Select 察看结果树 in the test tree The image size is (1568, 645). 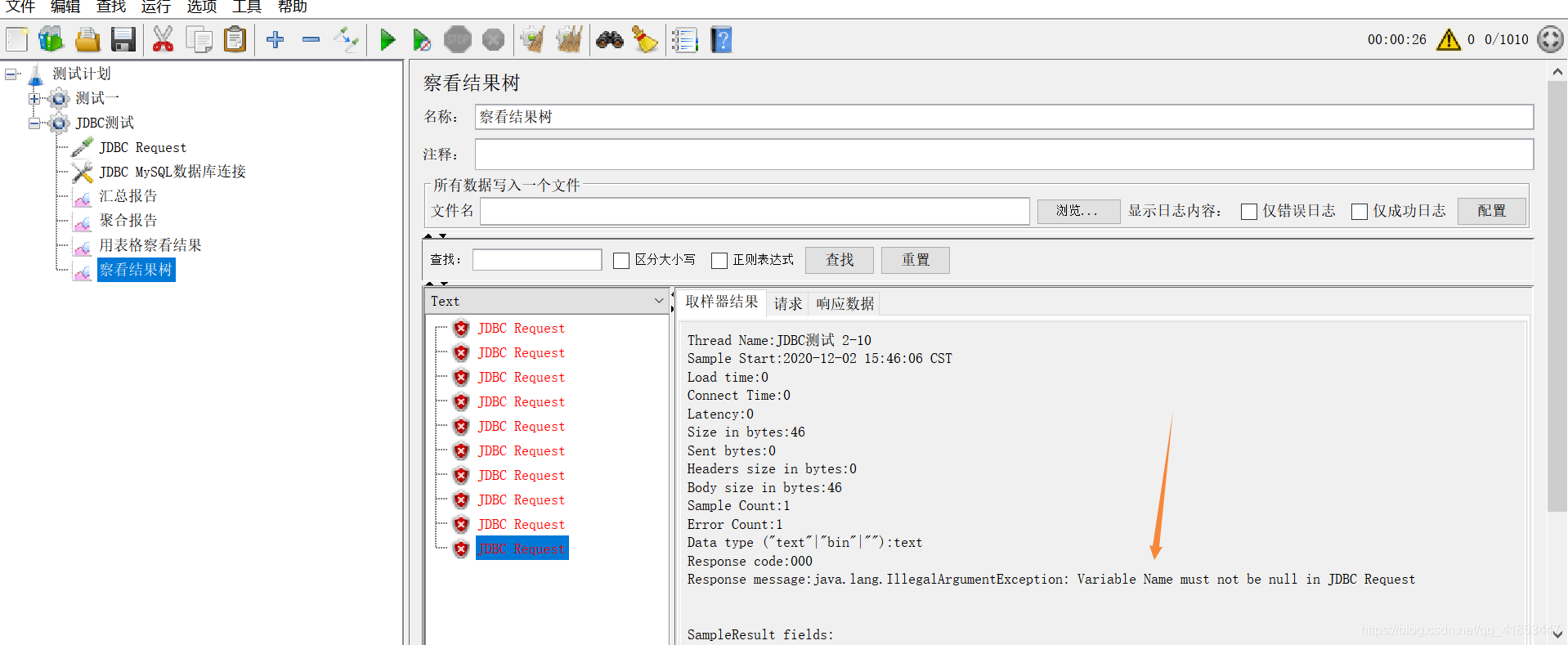coord(136,270)
